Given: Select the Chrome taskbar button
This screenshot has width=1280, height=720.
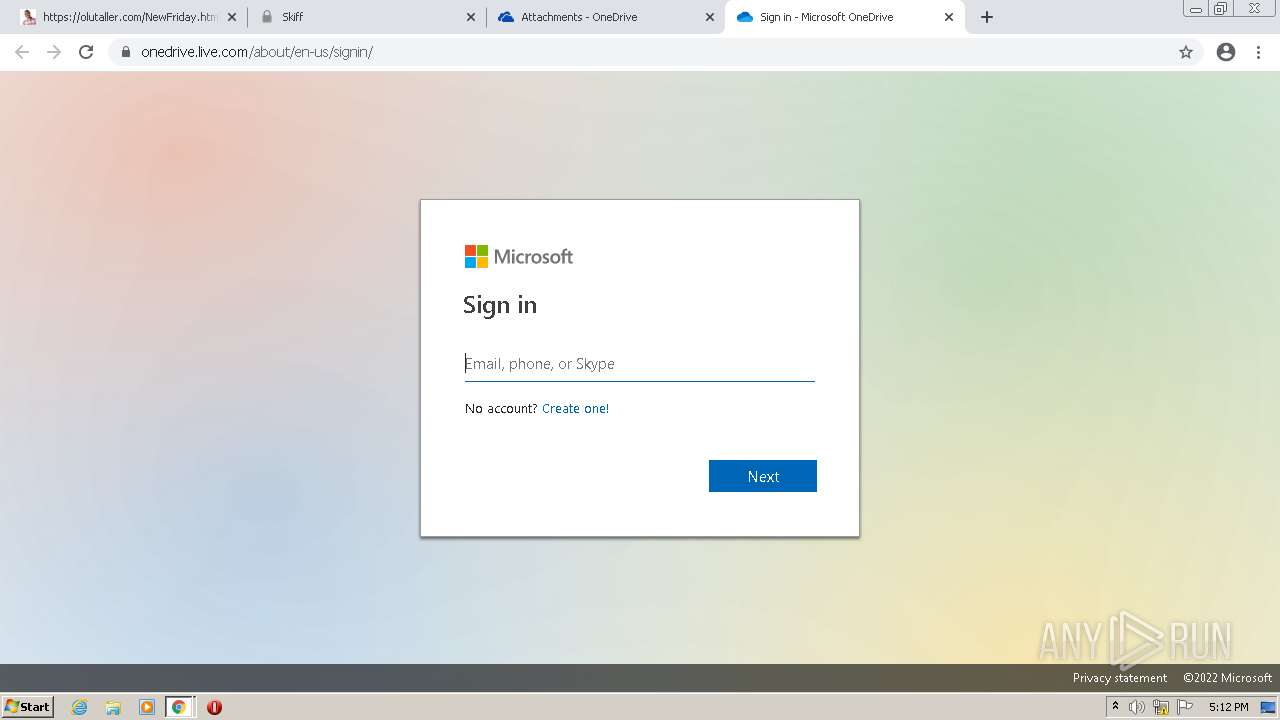Looking at the screenshot, I should tap(179, 707).
